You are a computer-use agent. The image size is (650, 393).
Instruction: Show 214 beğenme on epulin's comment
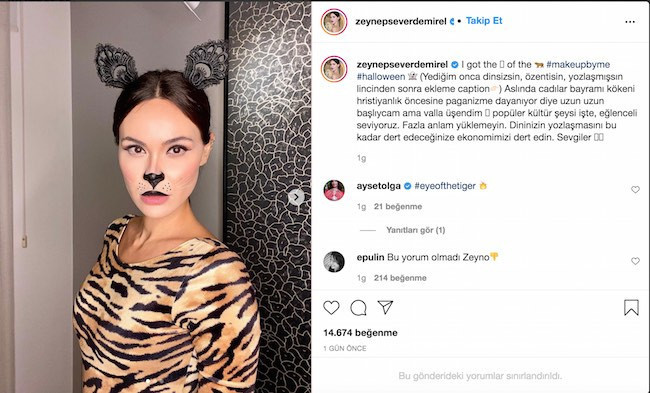(x=400, y=278)
